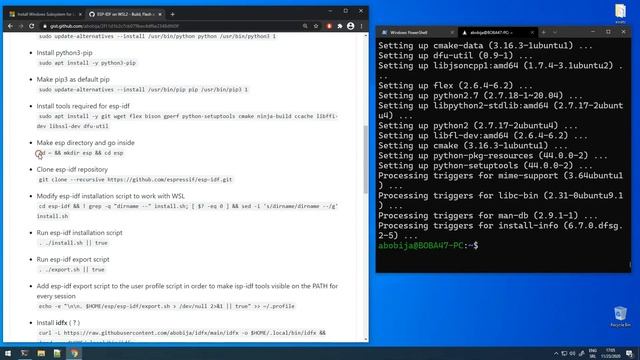This screenshot has width=640, height=360.
Task: Select the desktop file icon at top right
Action: click(620, 13)
